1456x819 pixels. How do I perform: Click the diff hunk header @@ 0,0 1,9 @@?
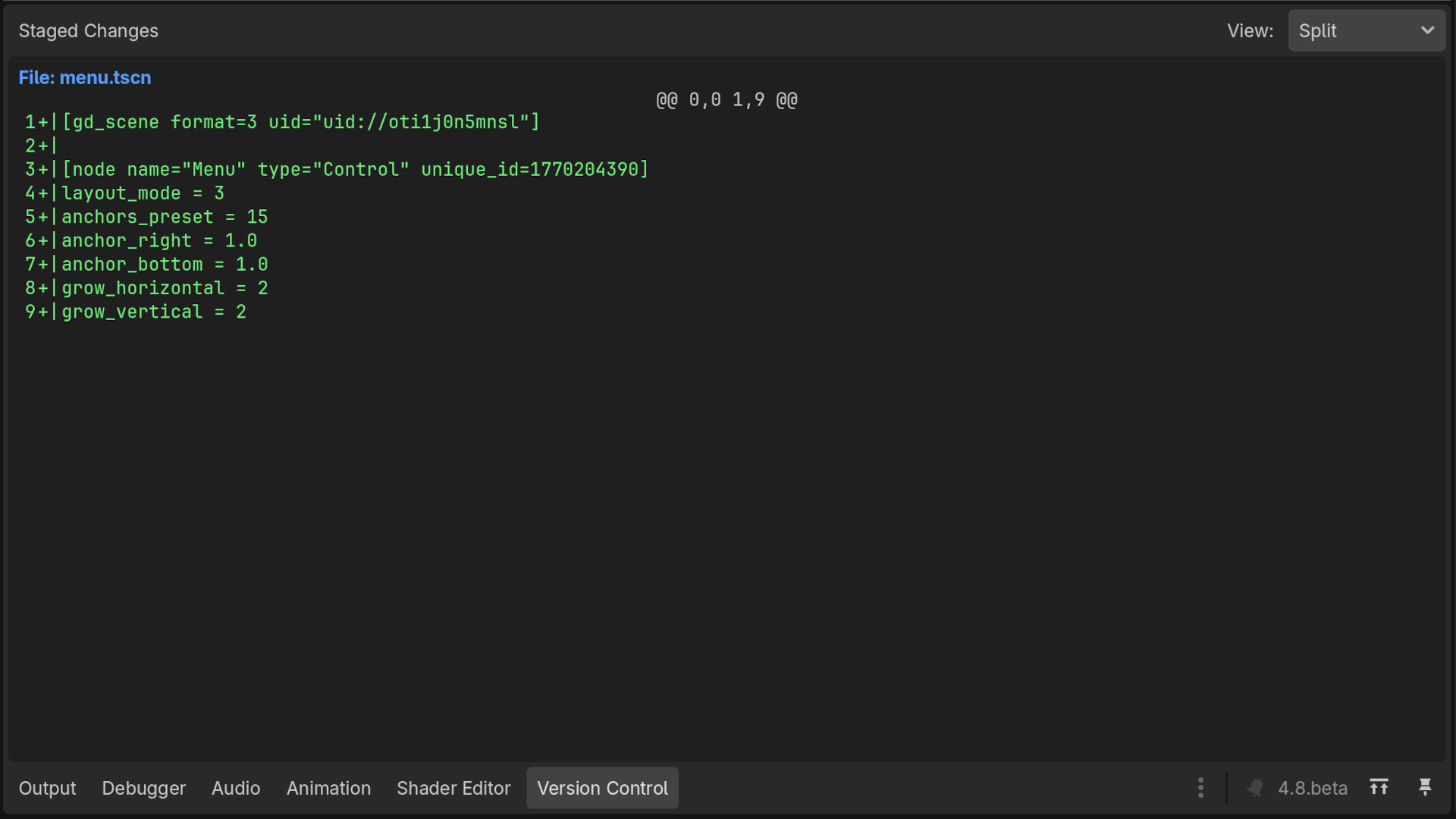(726, 100)
